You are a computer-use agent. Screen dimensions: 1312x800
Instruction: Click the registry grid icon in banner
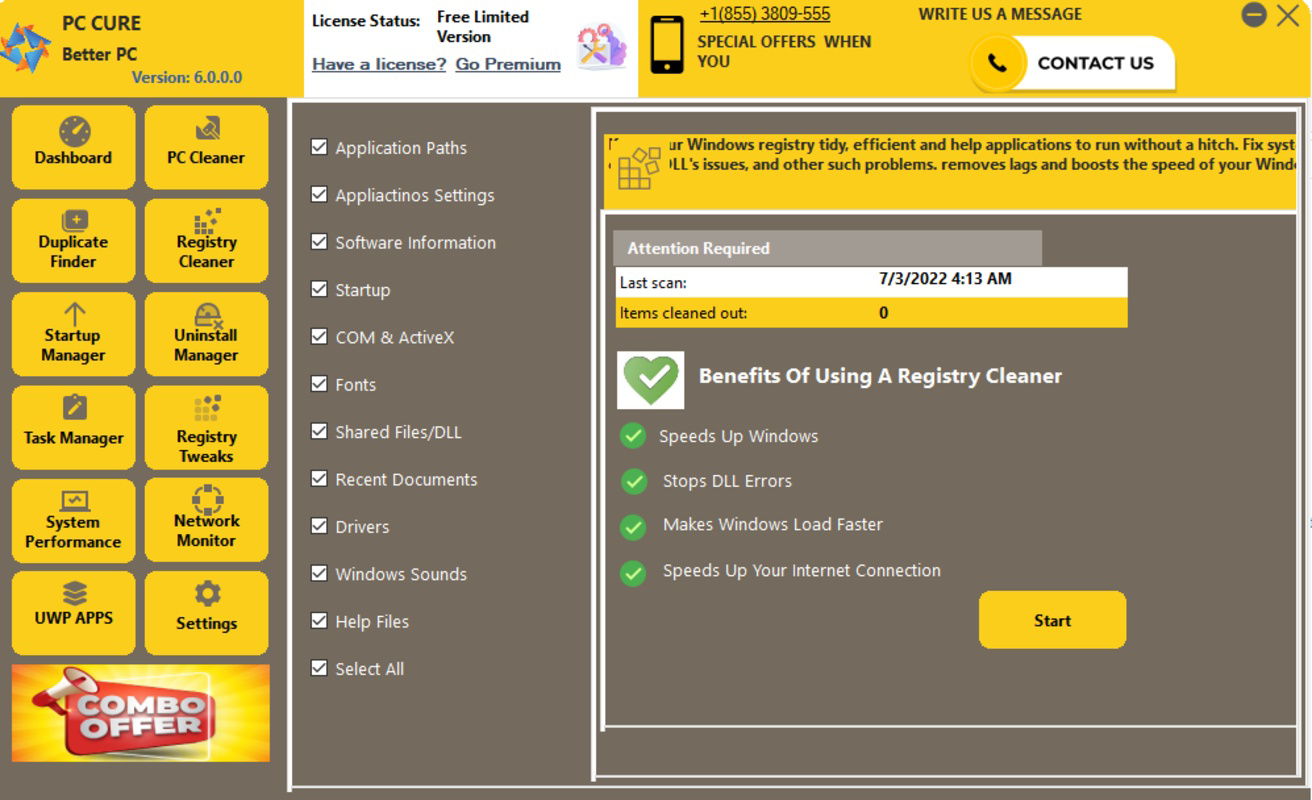[638, 167]
